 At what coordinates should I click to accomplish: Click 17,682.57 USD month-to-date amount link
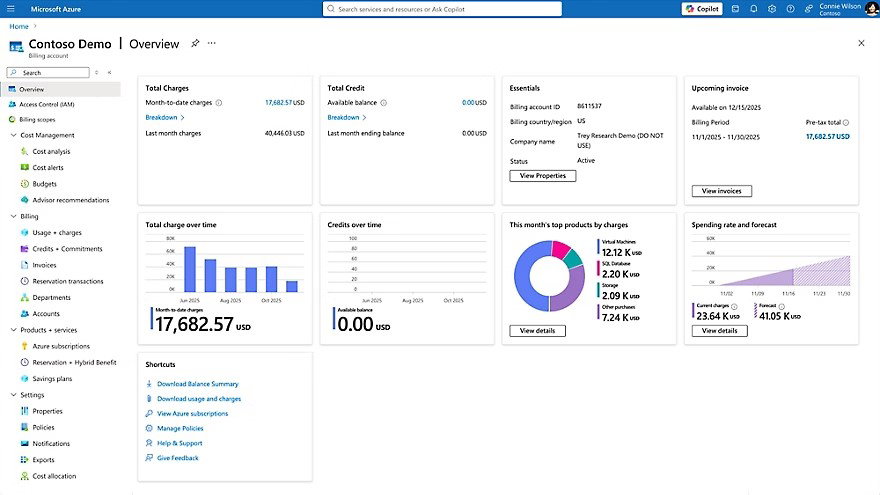click(x=285, y=103)
